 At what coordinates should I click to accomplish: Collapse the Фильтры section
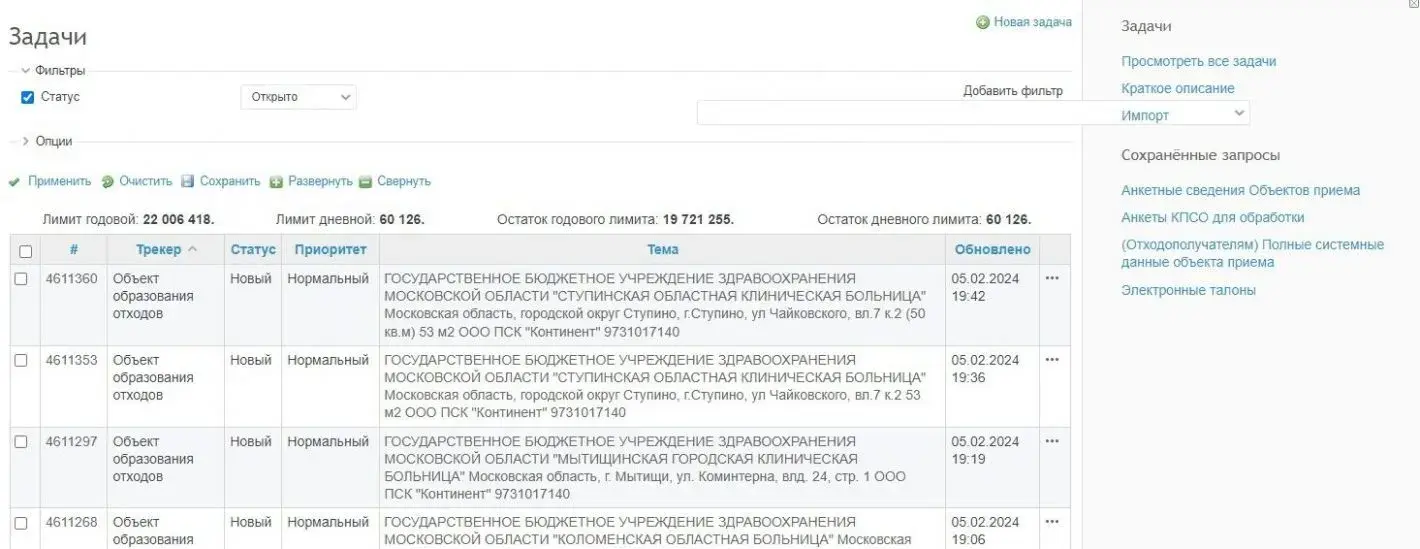[53, 71]
